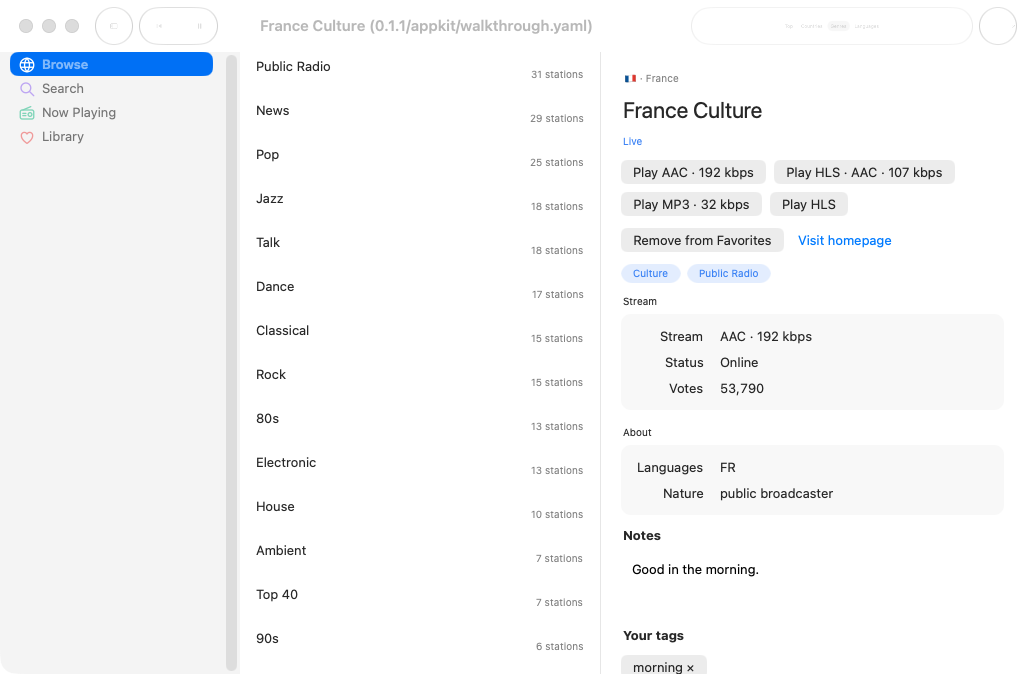Image resolution: width=1024 pixels, height=674 pixels.
Task: Play the MP3 32 kbps stream
Action: [691, 204]
